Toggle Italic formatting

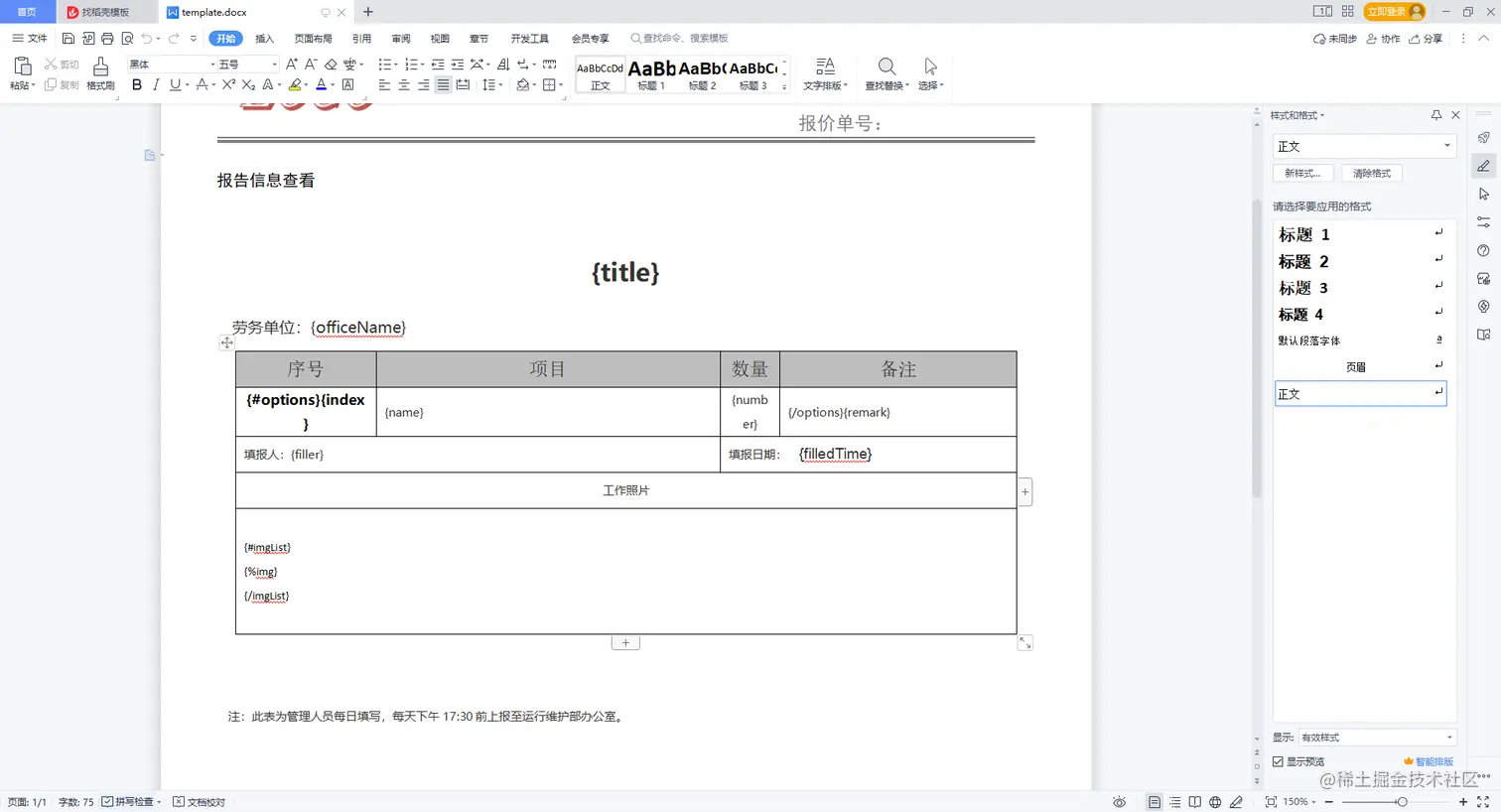click(156, 85)
